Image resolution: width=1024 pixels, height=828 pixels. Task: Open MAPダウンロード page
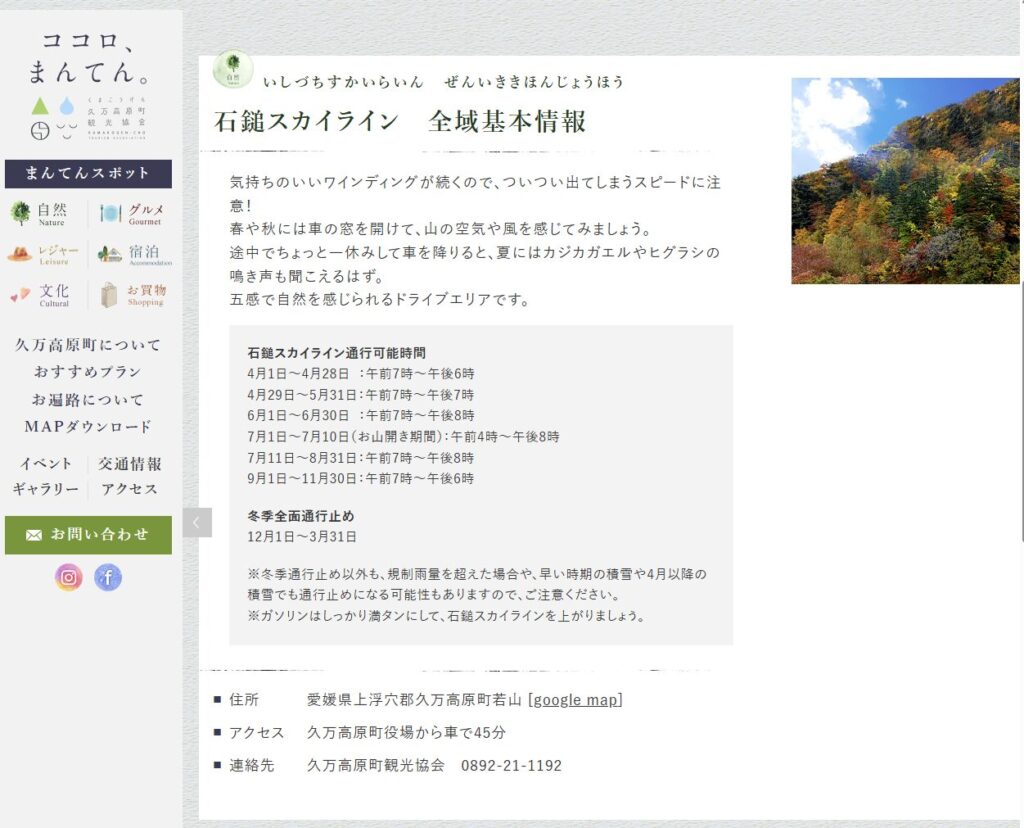tap(88, 427)
